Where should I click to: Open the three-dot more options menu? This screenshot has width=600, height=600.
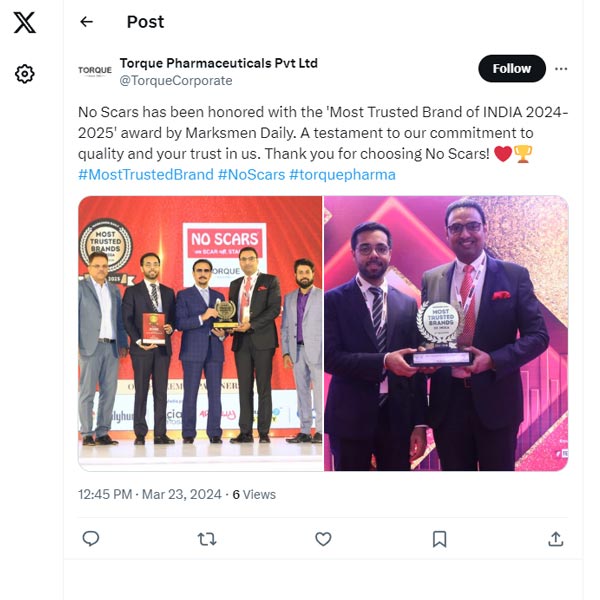click(561, 69)
